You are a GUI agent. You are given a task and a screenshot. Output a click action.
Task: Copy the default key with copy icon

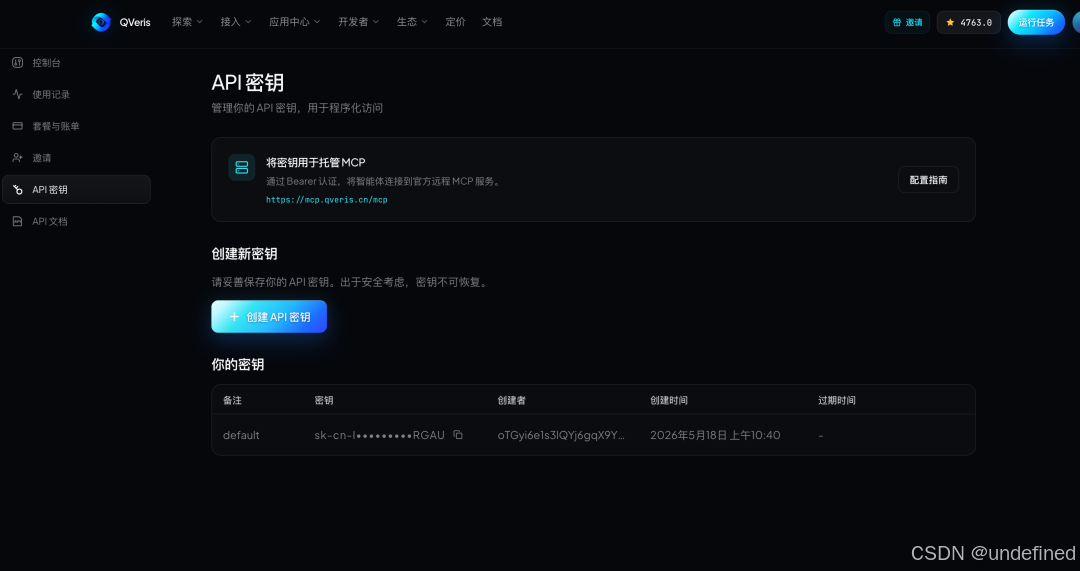tap(458, 435)
